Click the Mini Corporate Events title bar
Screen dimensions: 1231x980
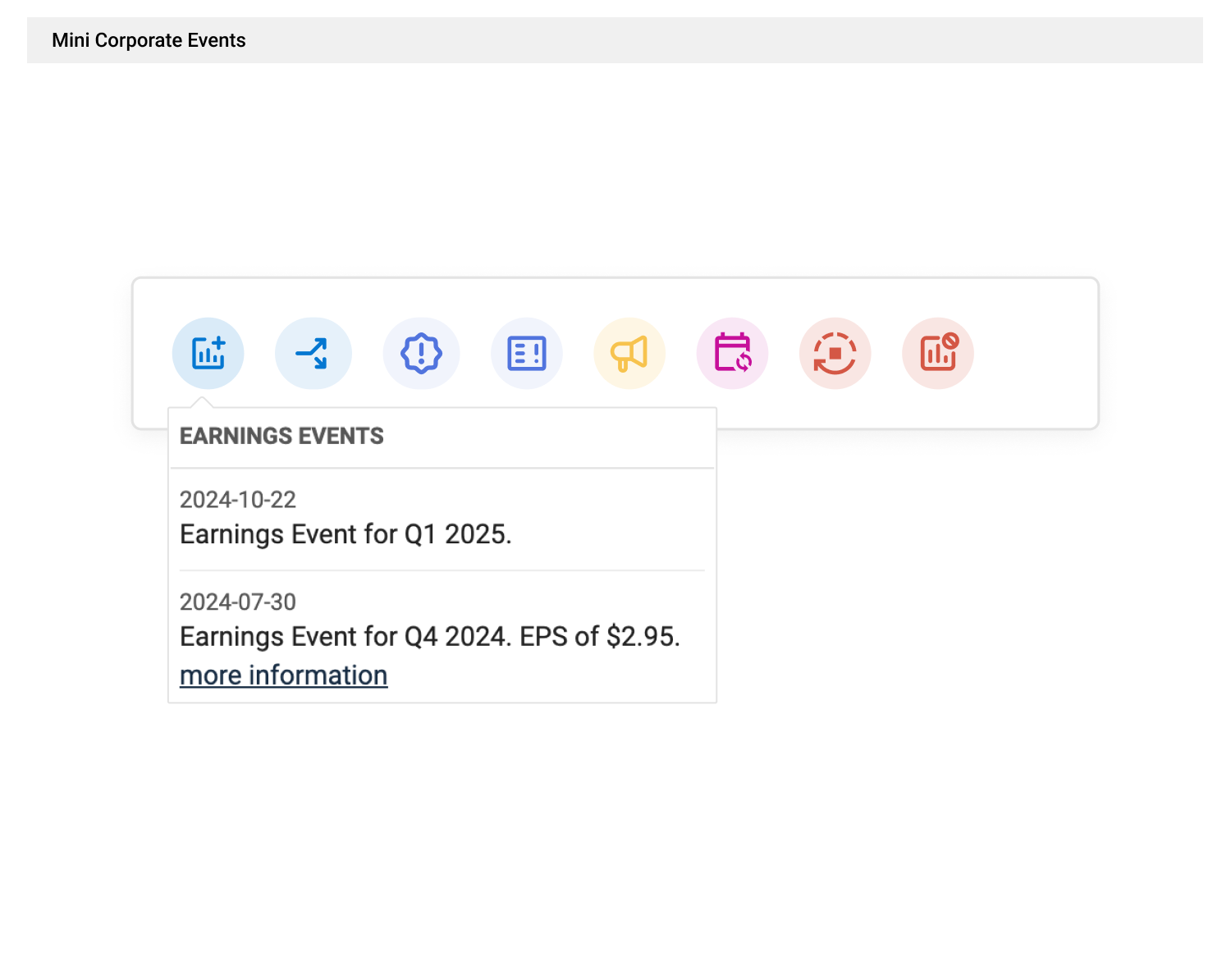(x=149, y=39)
